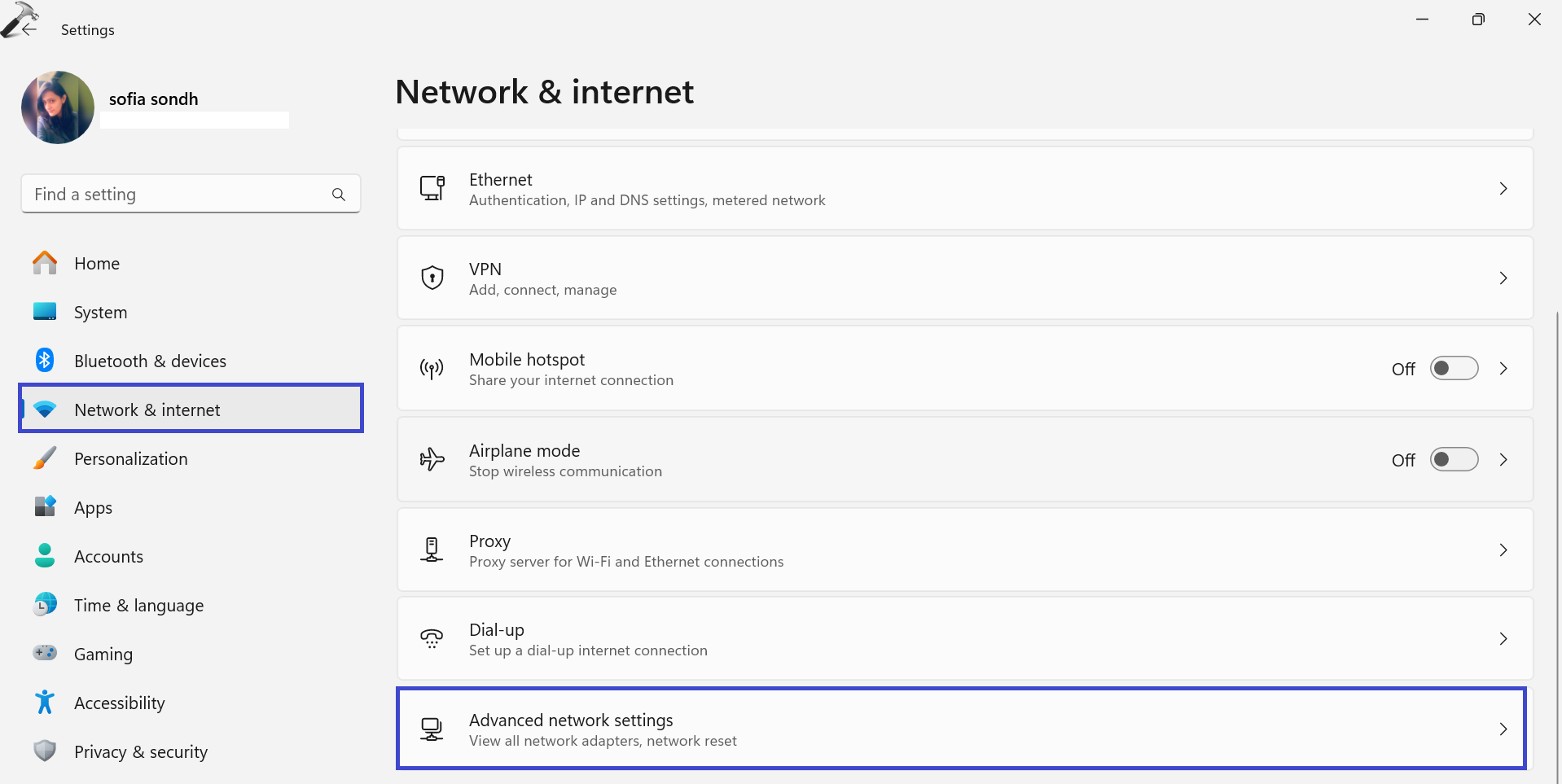The image size is (1562, 784).
Task: Click the Mobile hotspot antenna icon
Action: [x=432, y=369]
